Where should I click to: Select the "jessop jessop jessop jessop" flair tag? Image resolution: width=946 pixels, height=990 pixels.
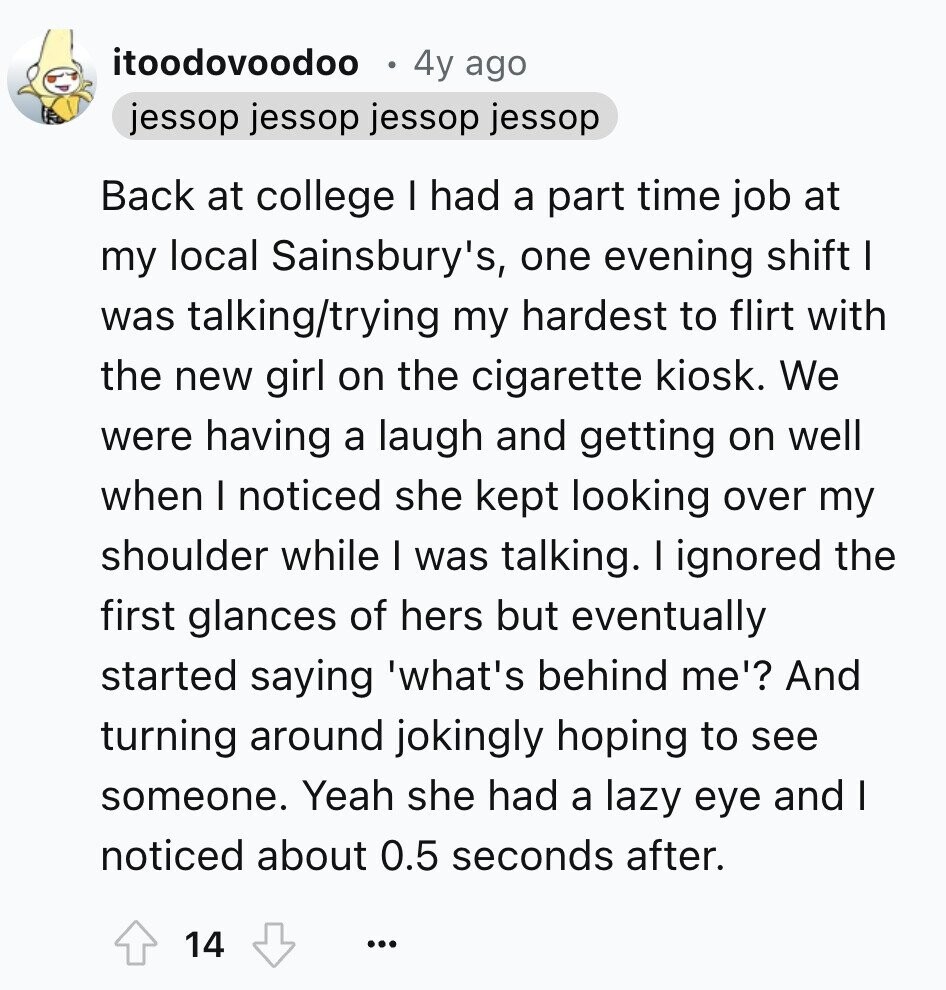[x=364, y=117]
